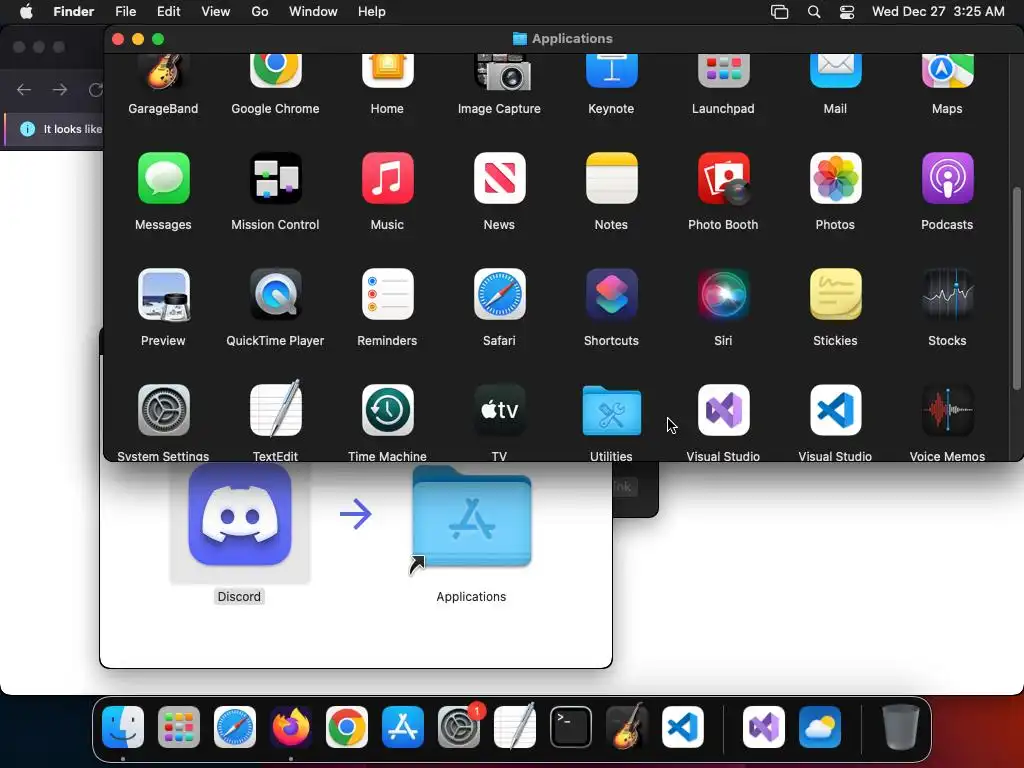Click the browser back arrow button

click(24, 89)
